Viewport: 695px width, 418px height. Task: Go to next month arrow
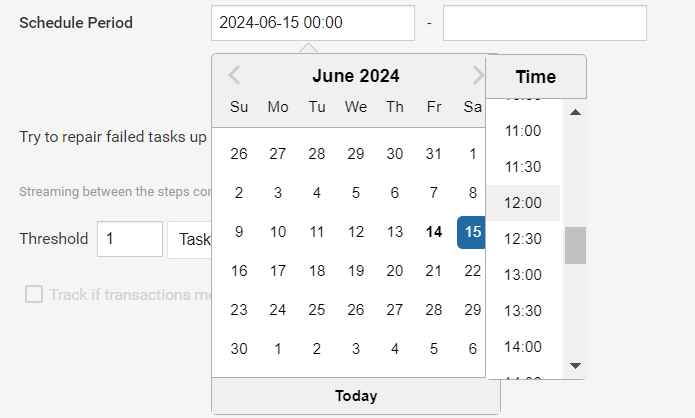pyautogui.click(x=478, y=75)
